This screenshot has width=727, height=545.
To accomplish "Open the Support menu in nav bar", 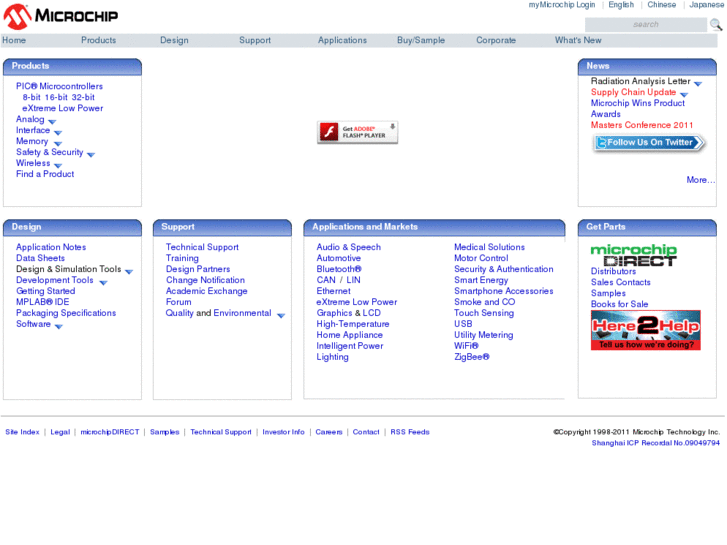I will [x=255, y=40].
